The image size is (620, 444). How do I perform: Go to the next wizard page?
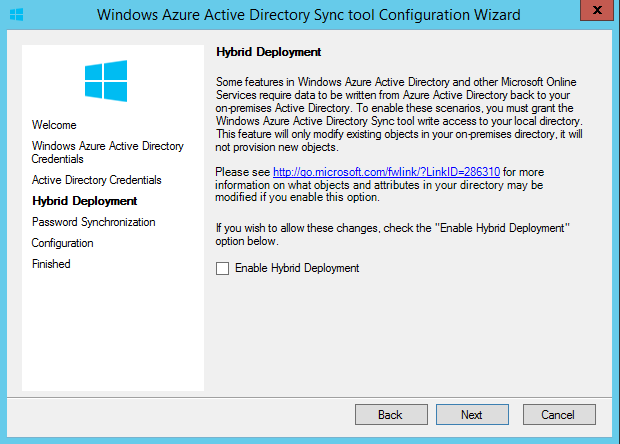coord(472,414)
